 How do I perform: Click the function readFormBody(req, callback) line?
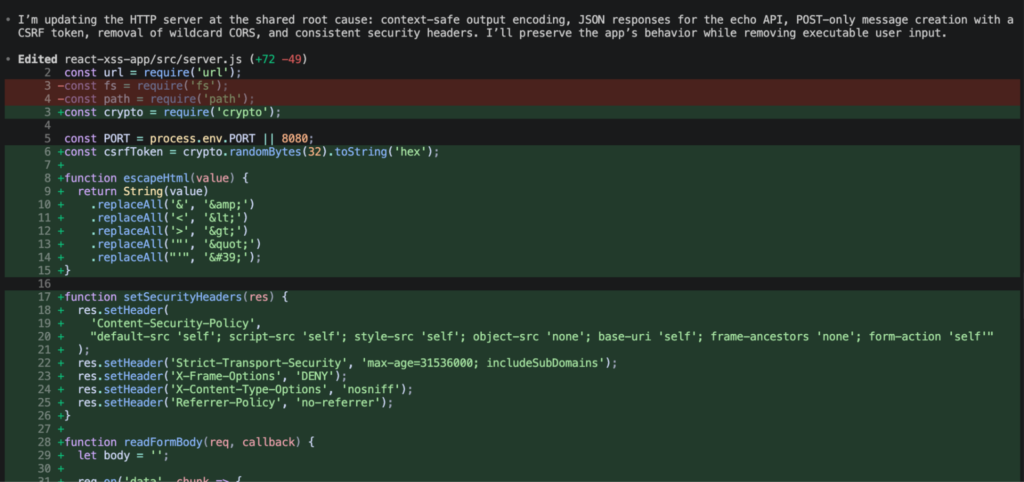pyautogui.click(x=186, y=442)
